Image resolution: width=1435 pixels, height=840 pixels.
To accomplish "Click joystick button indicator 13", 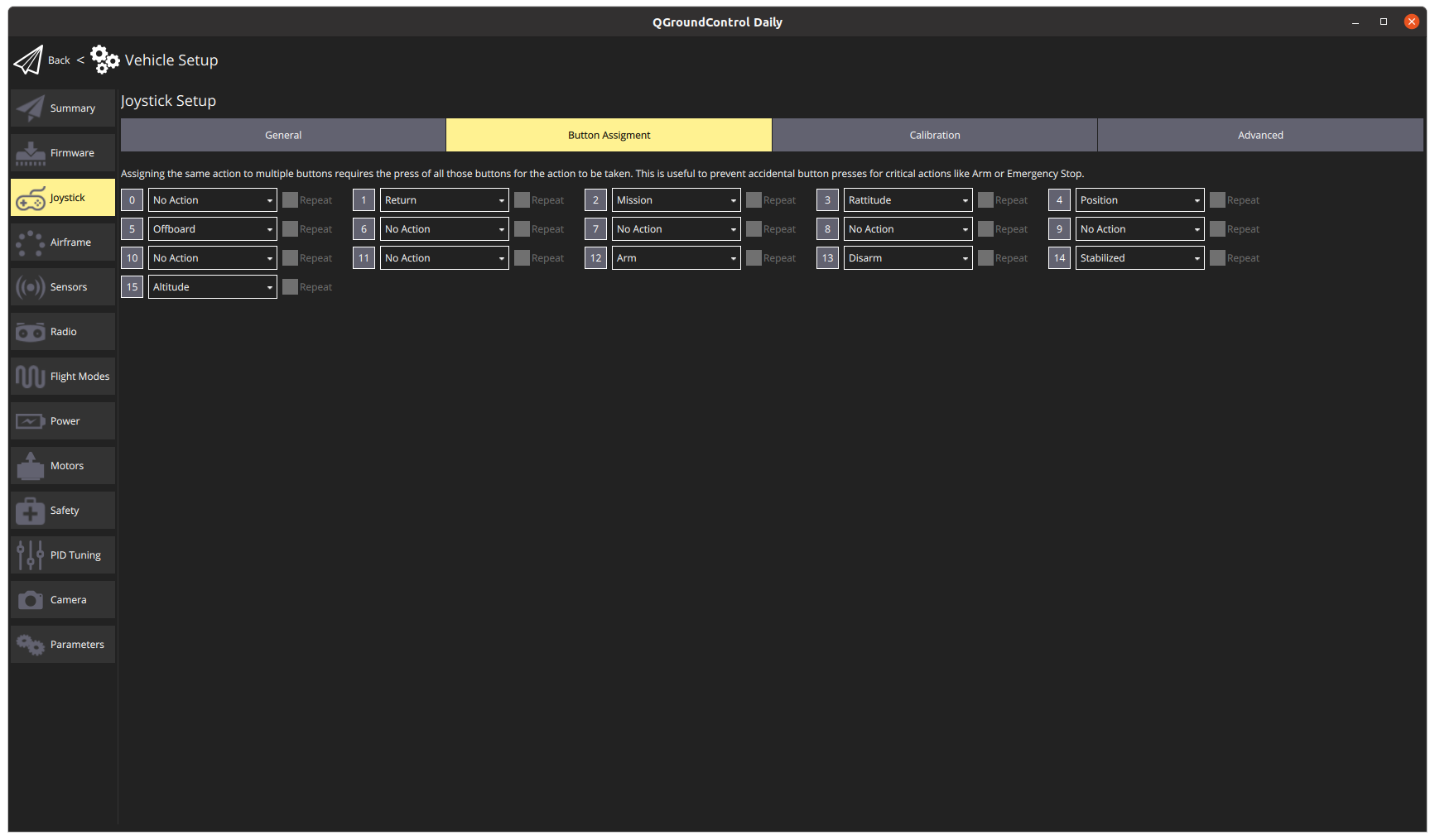I will coord(827,258).
